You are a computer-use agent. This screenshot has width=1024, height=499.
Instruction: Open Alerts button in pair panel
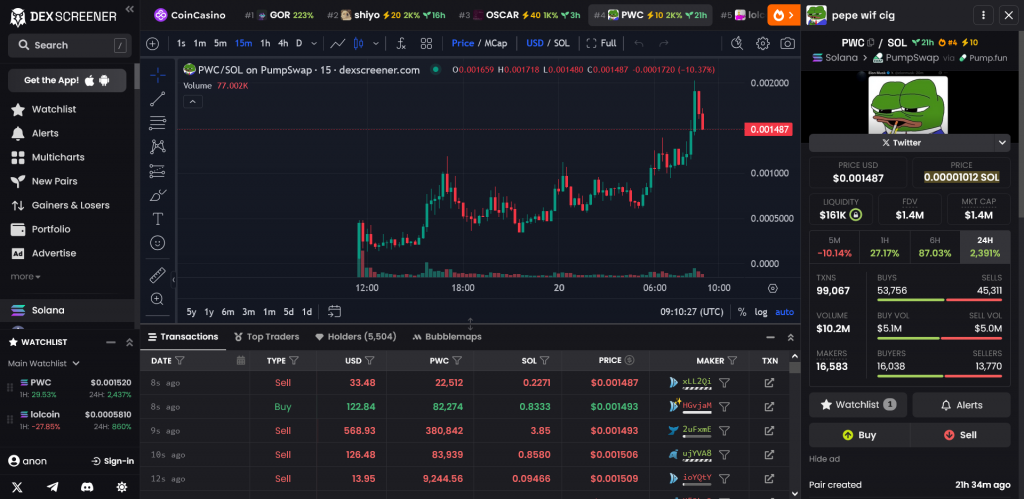pyautogui.click(x=961, y=405)
